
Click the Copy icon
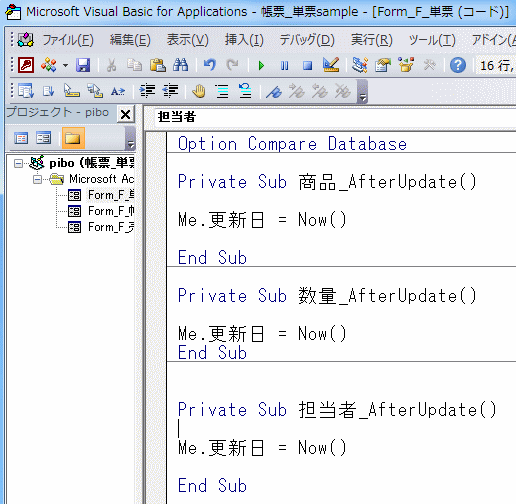134,65
